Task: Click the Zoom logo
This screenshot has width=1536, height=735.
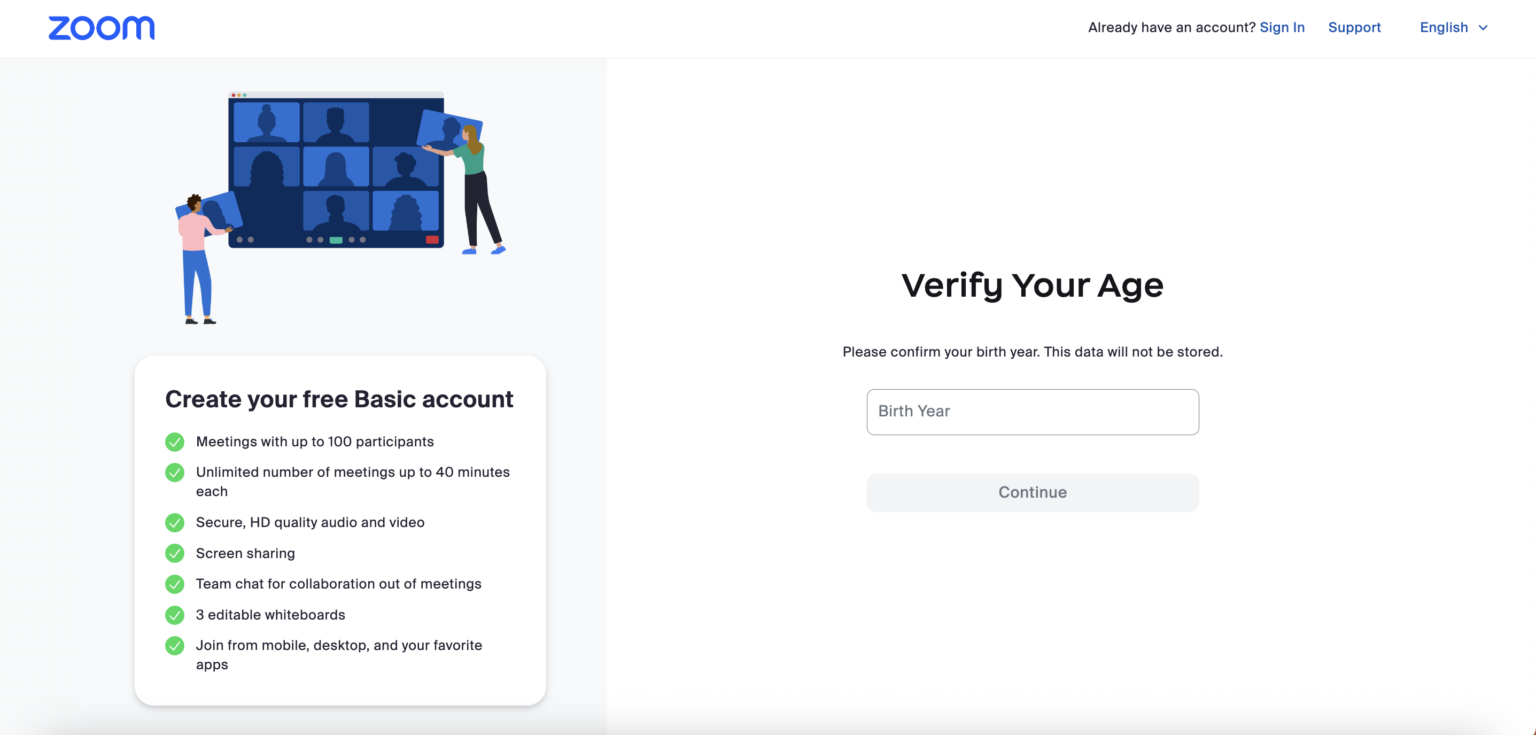Action: coord(101,28)
